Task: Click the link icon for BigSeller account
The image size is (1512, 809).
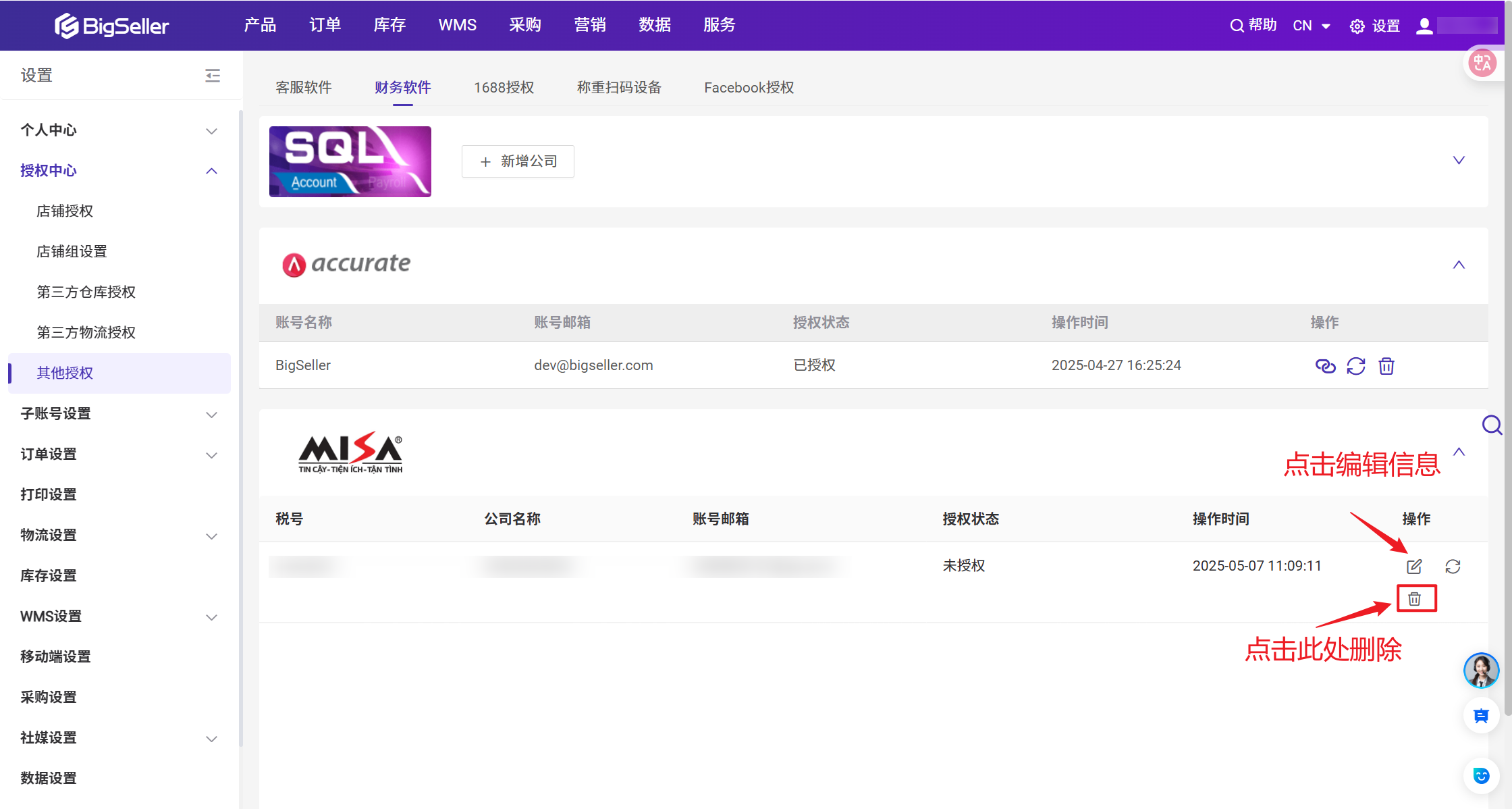Action: click(x=1326, y=366)
